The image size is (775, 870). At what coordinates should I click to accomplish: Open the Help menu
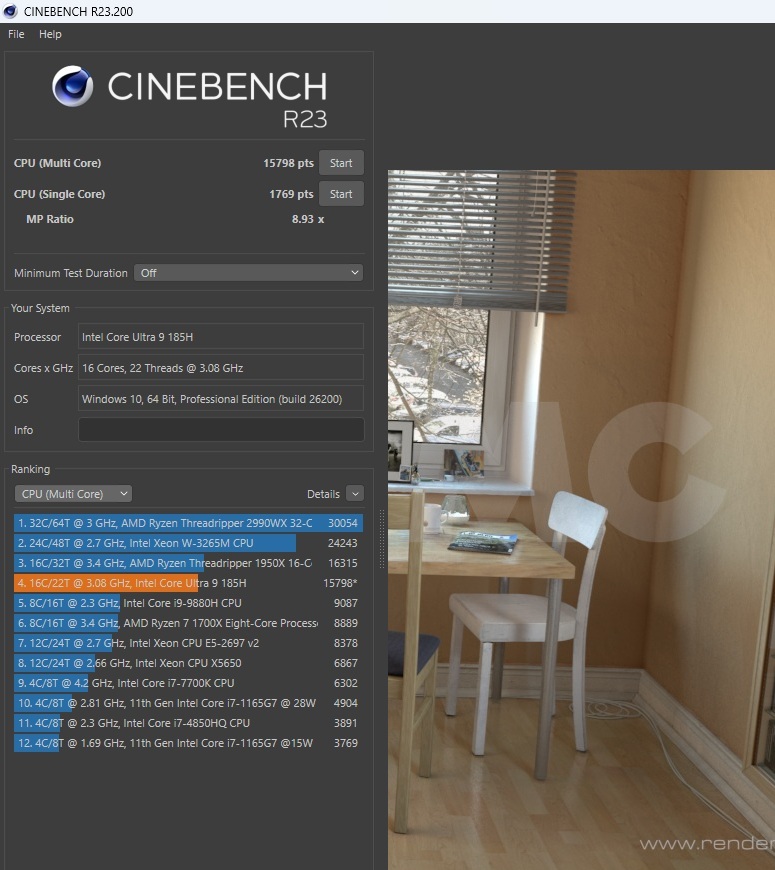50,34
